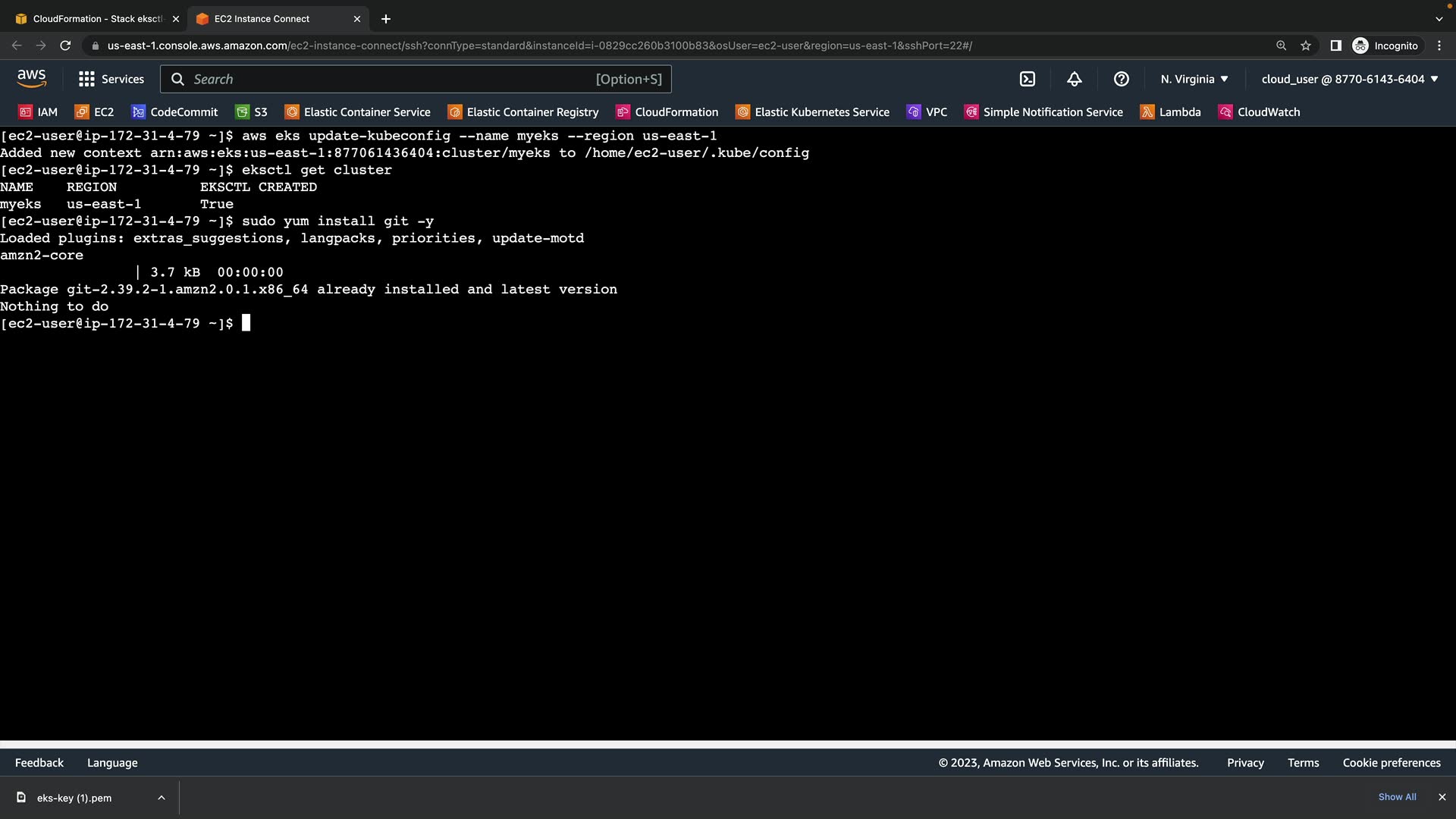
Task: Open the S3 favorites shortcut
Action: 252,112
